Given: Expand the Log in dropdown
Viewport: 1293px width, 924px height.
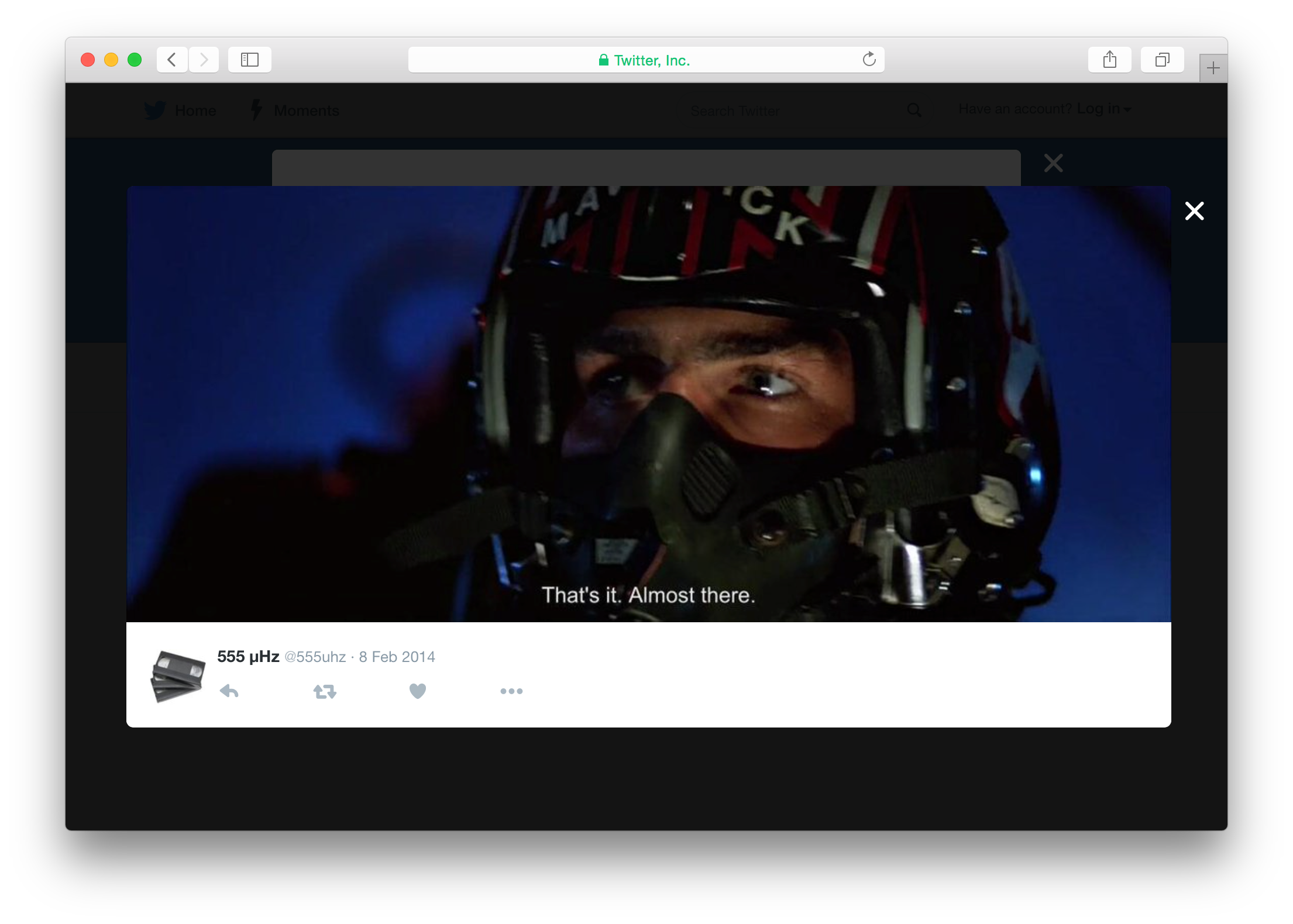Looking at the screenshot, I should (1103, 109).
